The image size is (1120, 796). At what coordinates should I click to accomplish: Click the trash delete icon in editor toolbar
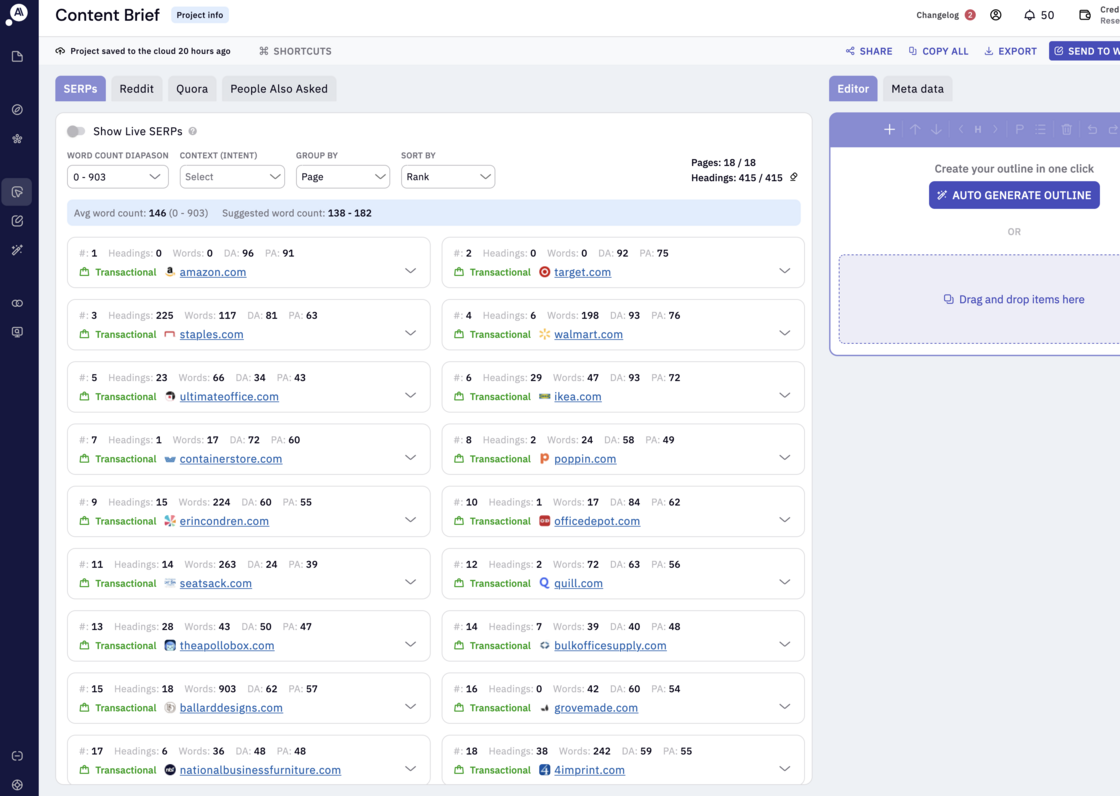point(1066,129)
